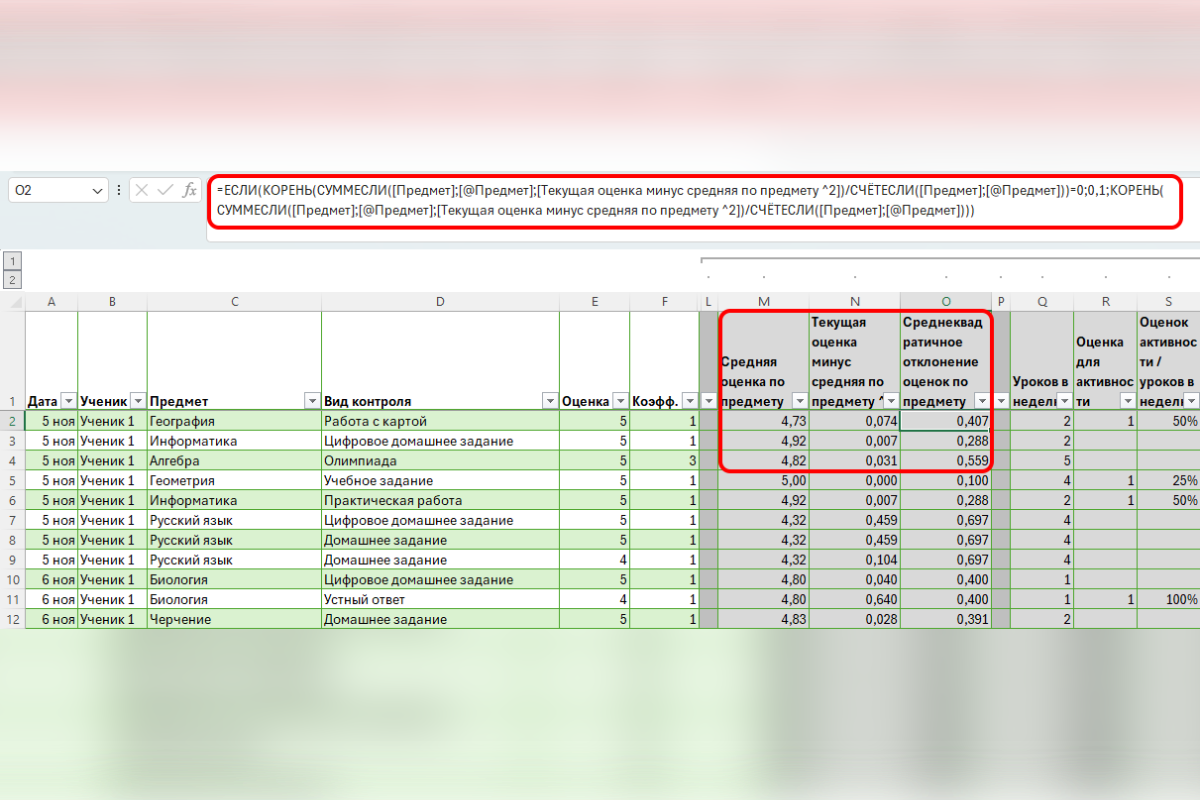Click the cancel X icon in formula bar
The image size is (1200, 800).
(x=143, y=190)
